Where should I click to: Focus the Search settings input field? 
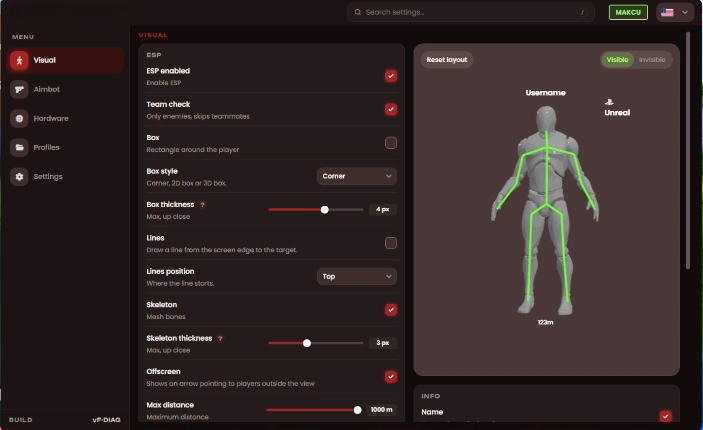(x=471, y=12)
